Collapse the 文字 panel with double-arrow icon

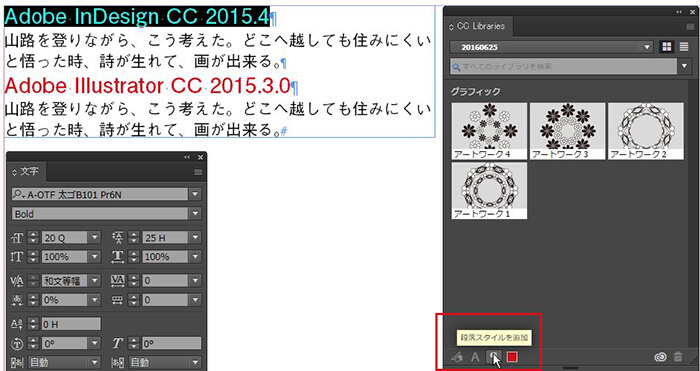pyautogui.click(x=187, y=157)
